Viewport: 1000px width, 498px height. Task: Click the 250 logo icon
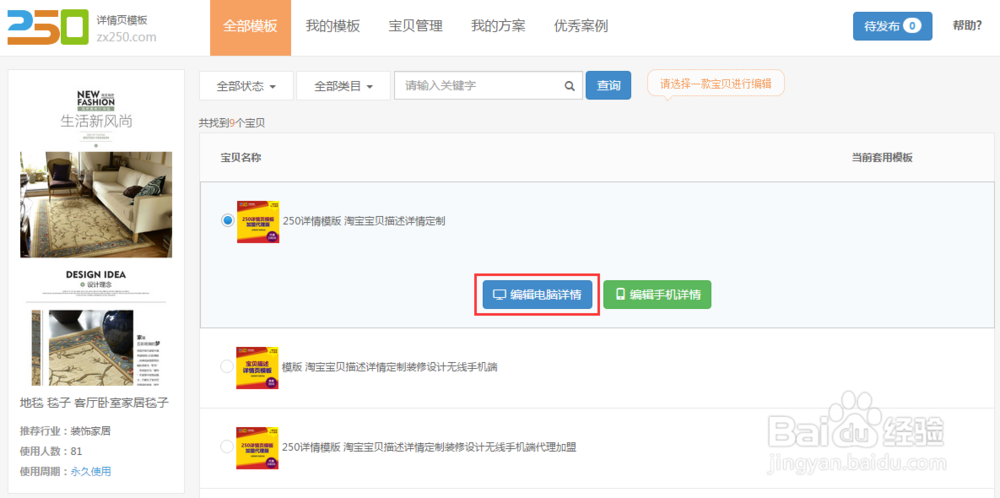click(48, 27)
